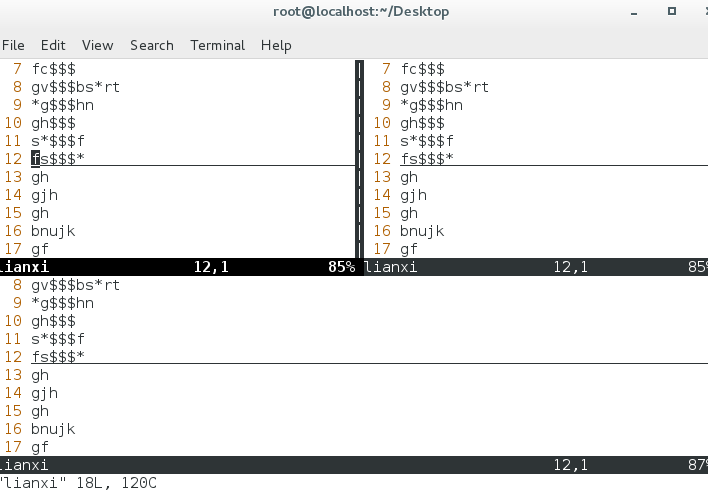Viewport: 708px width, 491px height.
Task: Click the 12,1 position in left status bar
Action: (x=211, y=267)
